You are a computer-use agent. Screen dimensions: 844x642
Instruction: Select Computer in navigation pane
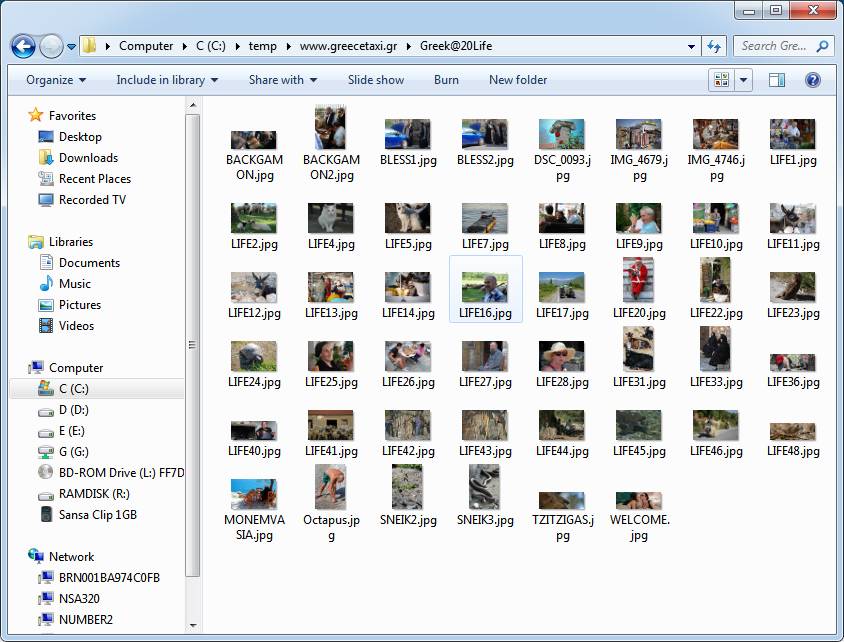76,368
